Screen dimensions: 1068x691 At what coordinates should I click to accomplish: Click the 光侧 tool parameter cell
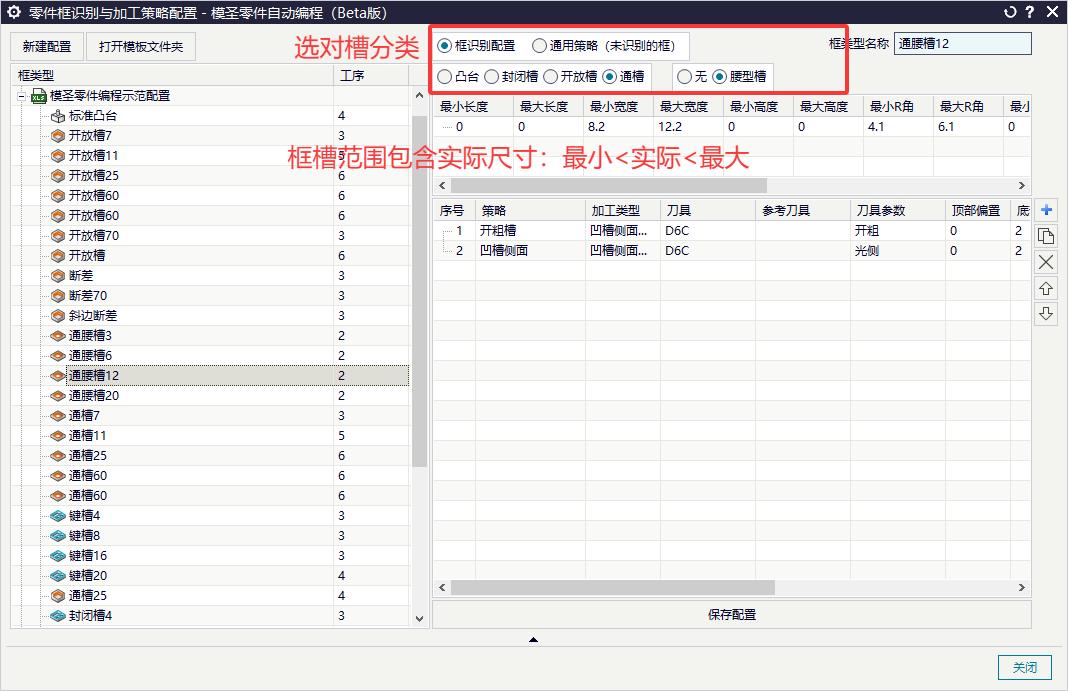pos(898,251)
